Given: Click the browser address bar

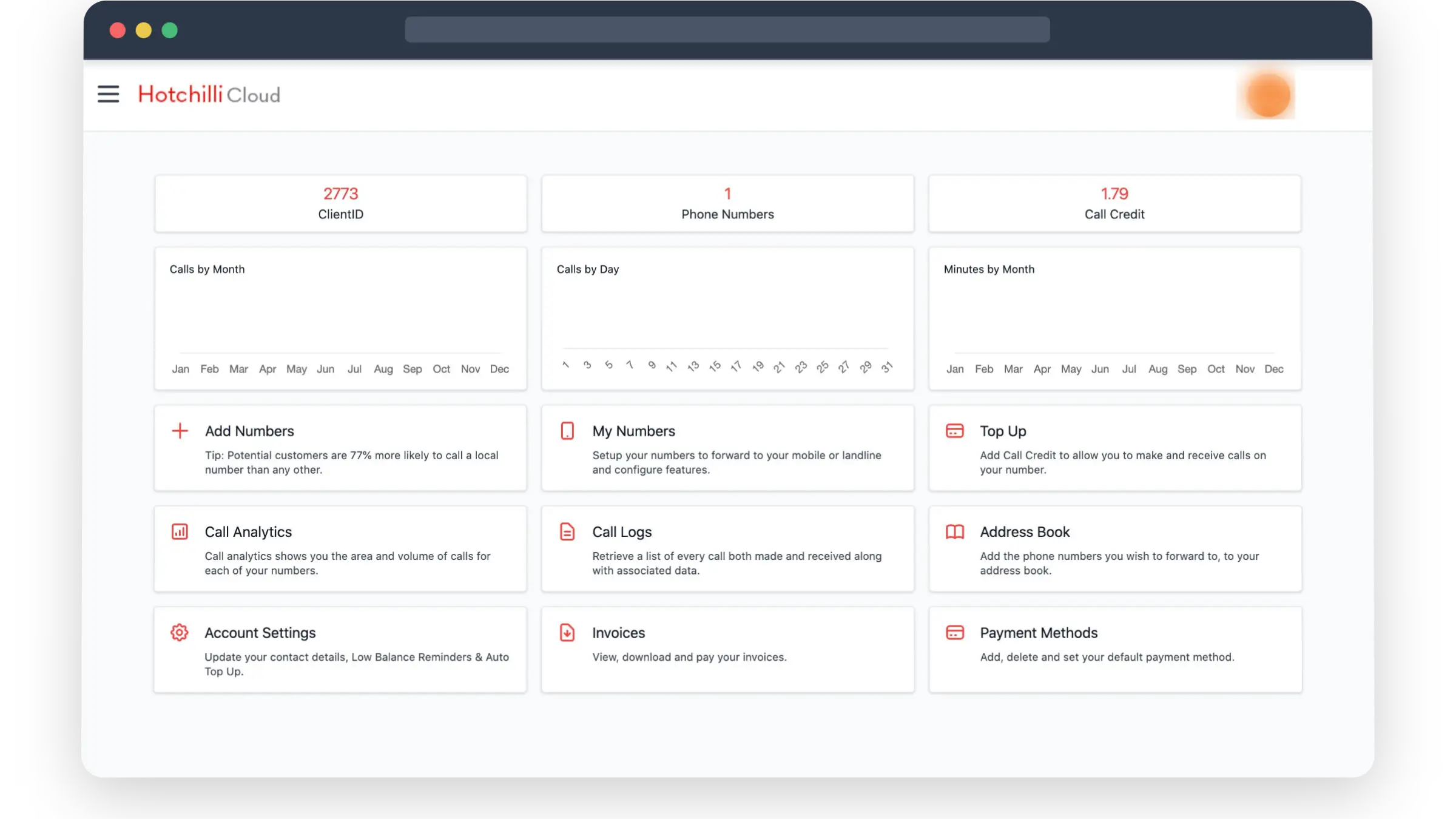Looking at the screenshot, I should click(x=727, y=29).
